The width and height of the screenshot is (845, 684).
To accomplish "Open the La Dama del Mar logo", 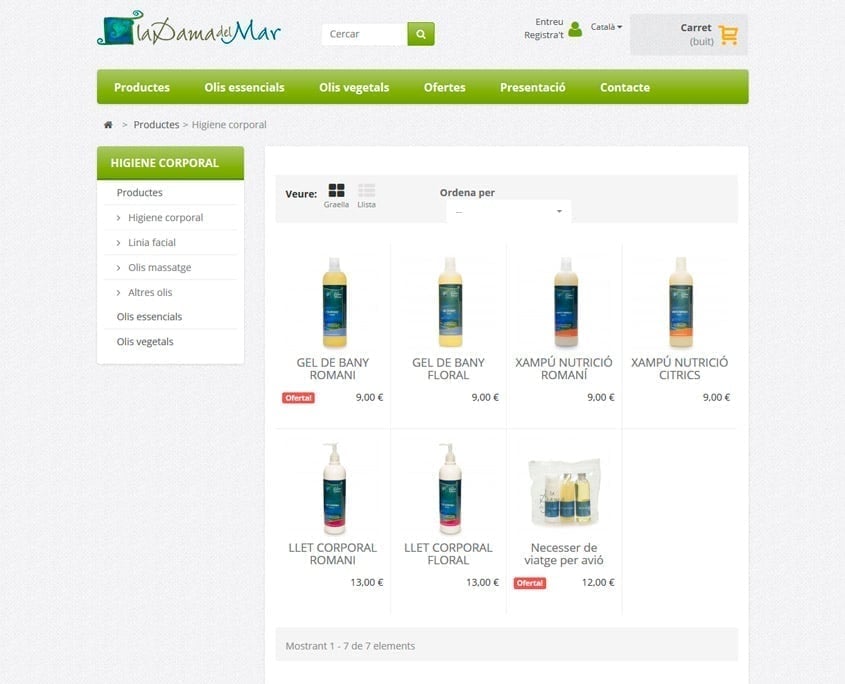I will pos(189,28).
